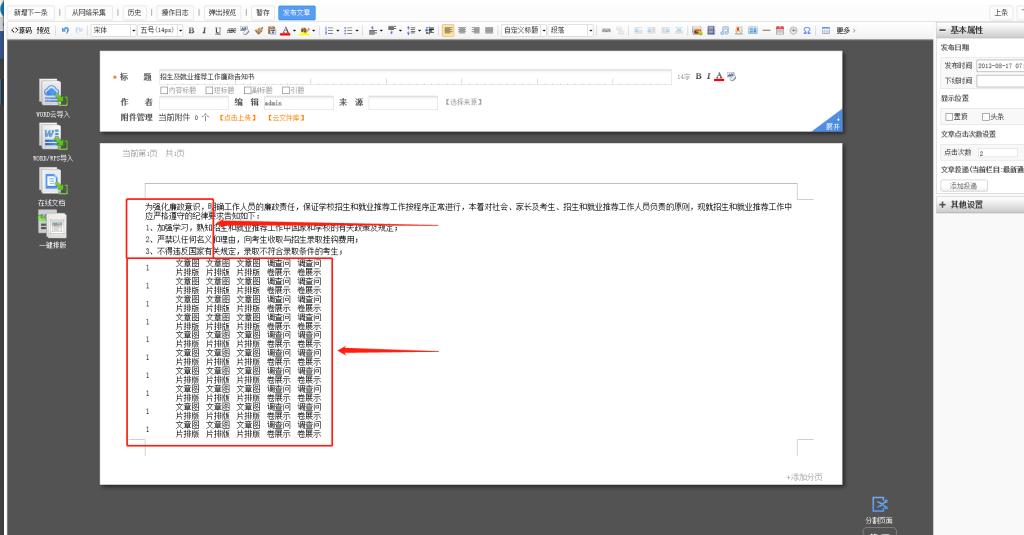Image resolution: width=1024 pixels, height=535 pixels.
Task: Open the 在线文档 tool
Action: (x=52, y=182)
